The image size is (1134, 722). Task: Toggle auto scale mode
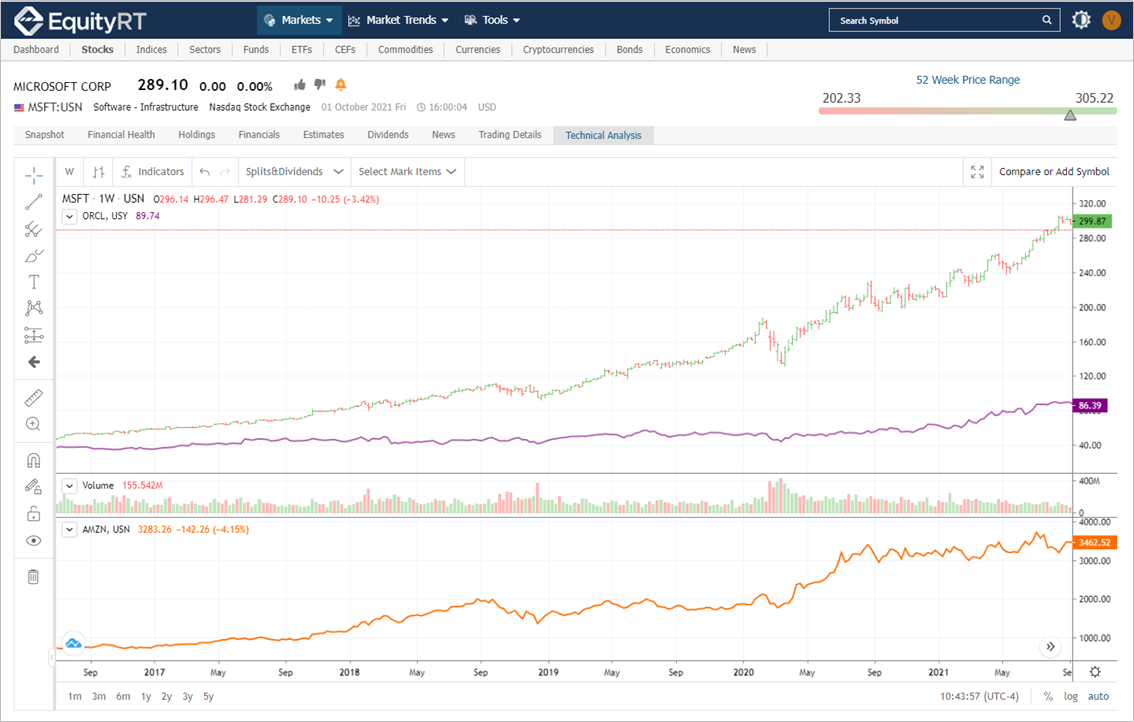point(1098,696)
